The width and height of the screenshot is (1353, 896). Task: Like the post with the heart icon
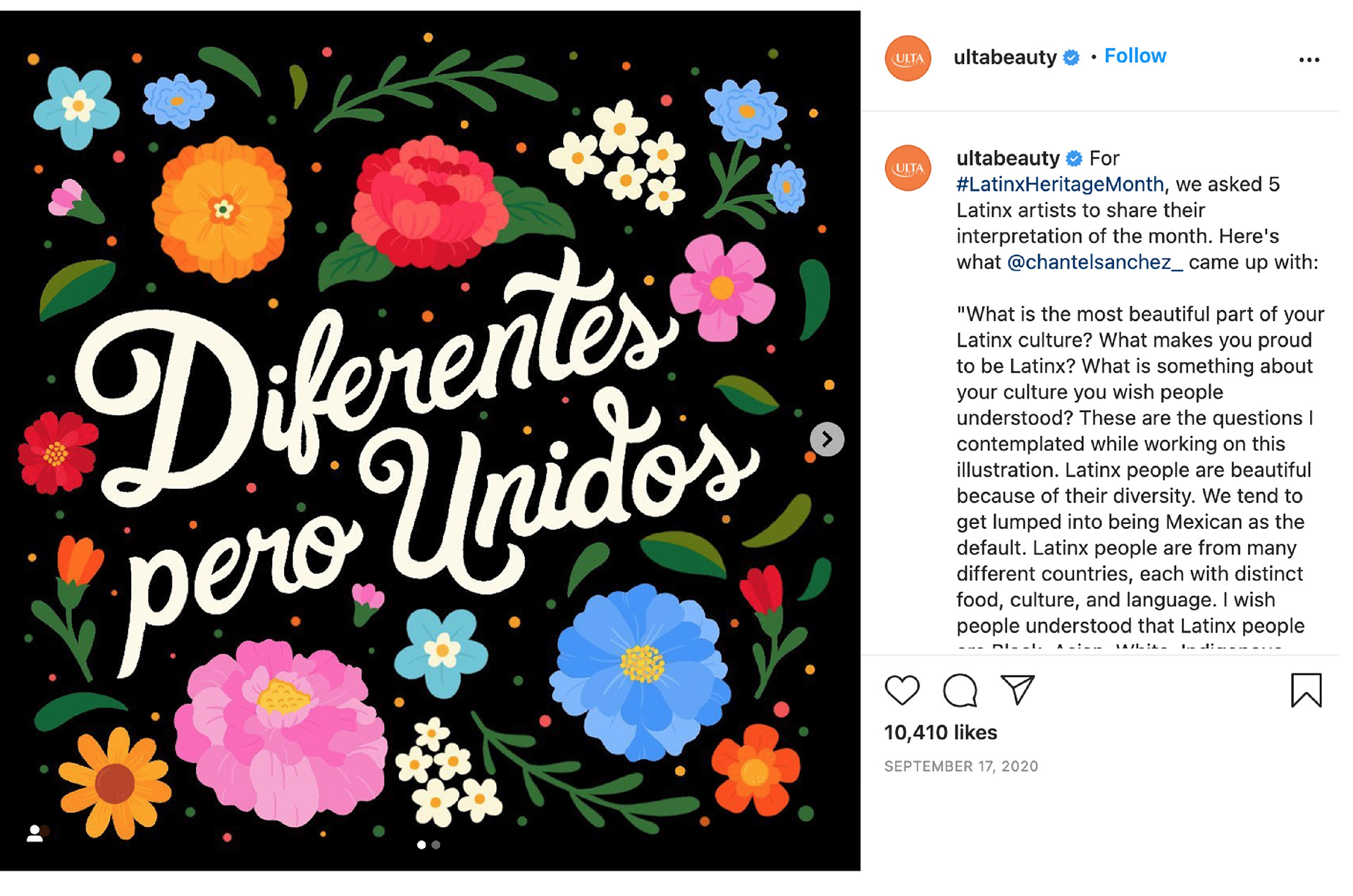tap(902, 690)
